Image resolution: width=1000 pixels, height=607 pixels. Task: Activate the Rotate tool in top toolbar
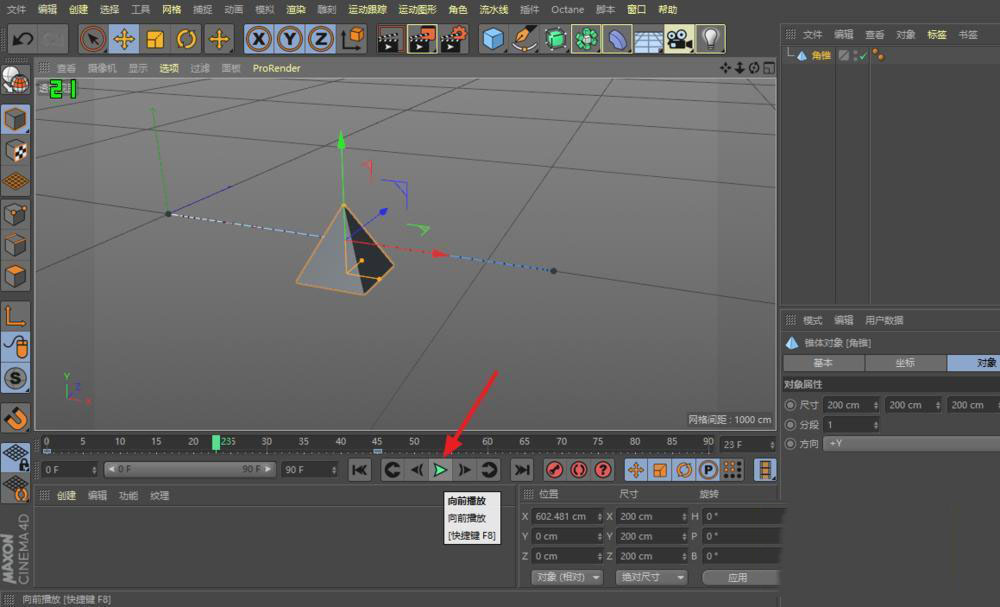coord(186,40)
